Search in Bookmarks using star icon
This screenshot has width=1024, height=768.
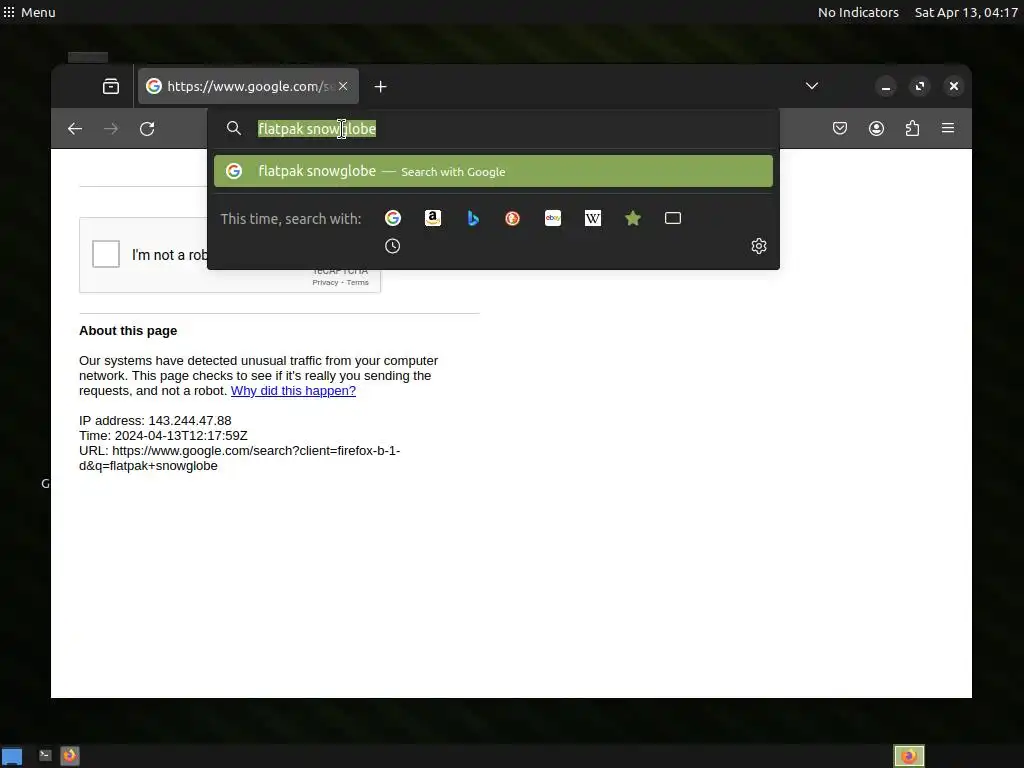[633, 218]
